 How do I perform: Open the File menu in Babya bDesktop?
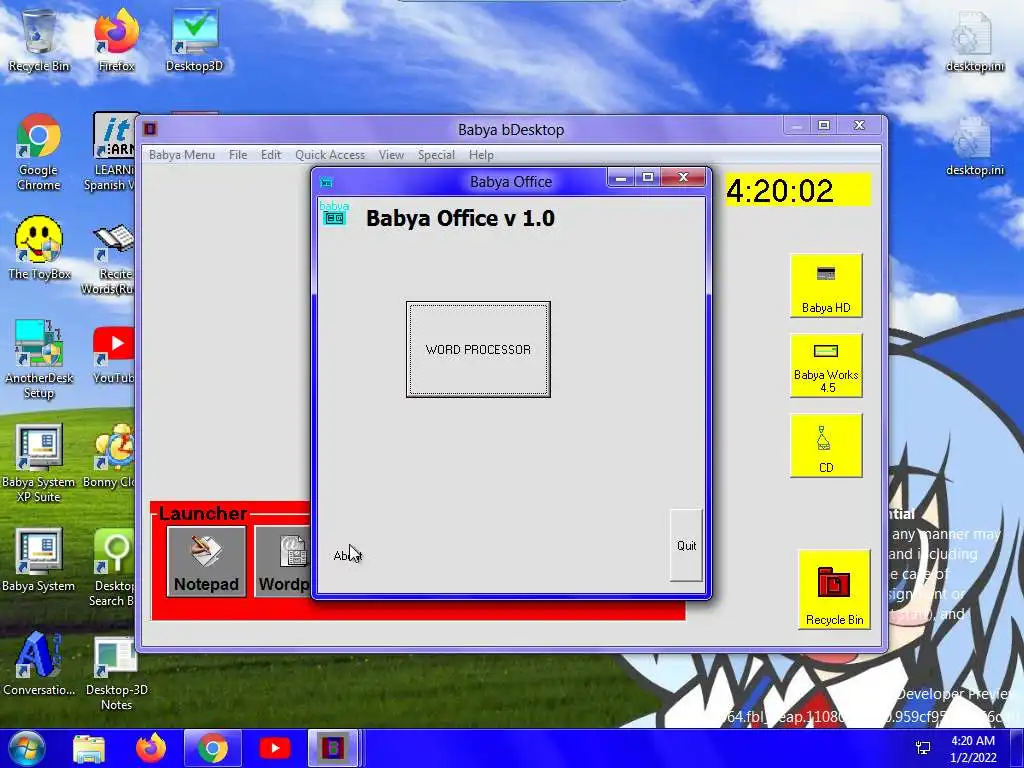coord(238,155)
